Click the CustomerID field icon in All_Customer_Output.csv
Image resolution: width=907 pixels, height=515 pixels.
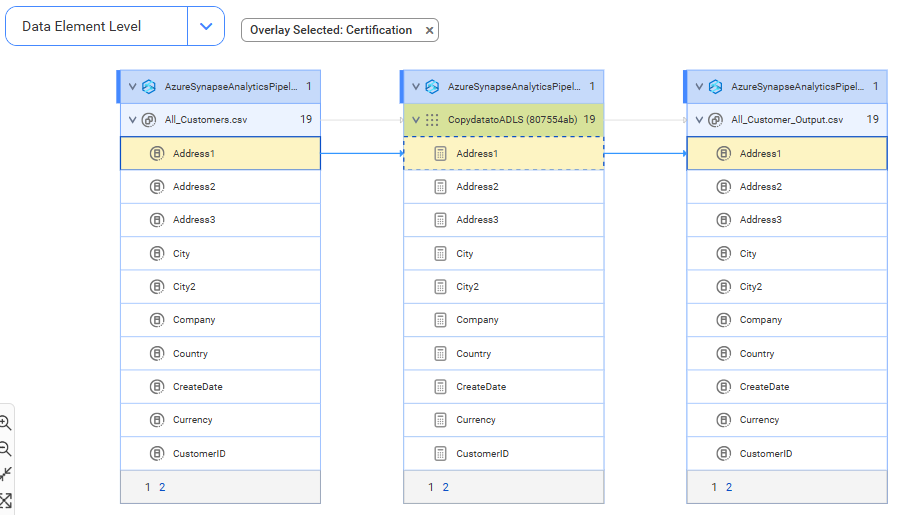pyautogui.click(x=724, y=454)
